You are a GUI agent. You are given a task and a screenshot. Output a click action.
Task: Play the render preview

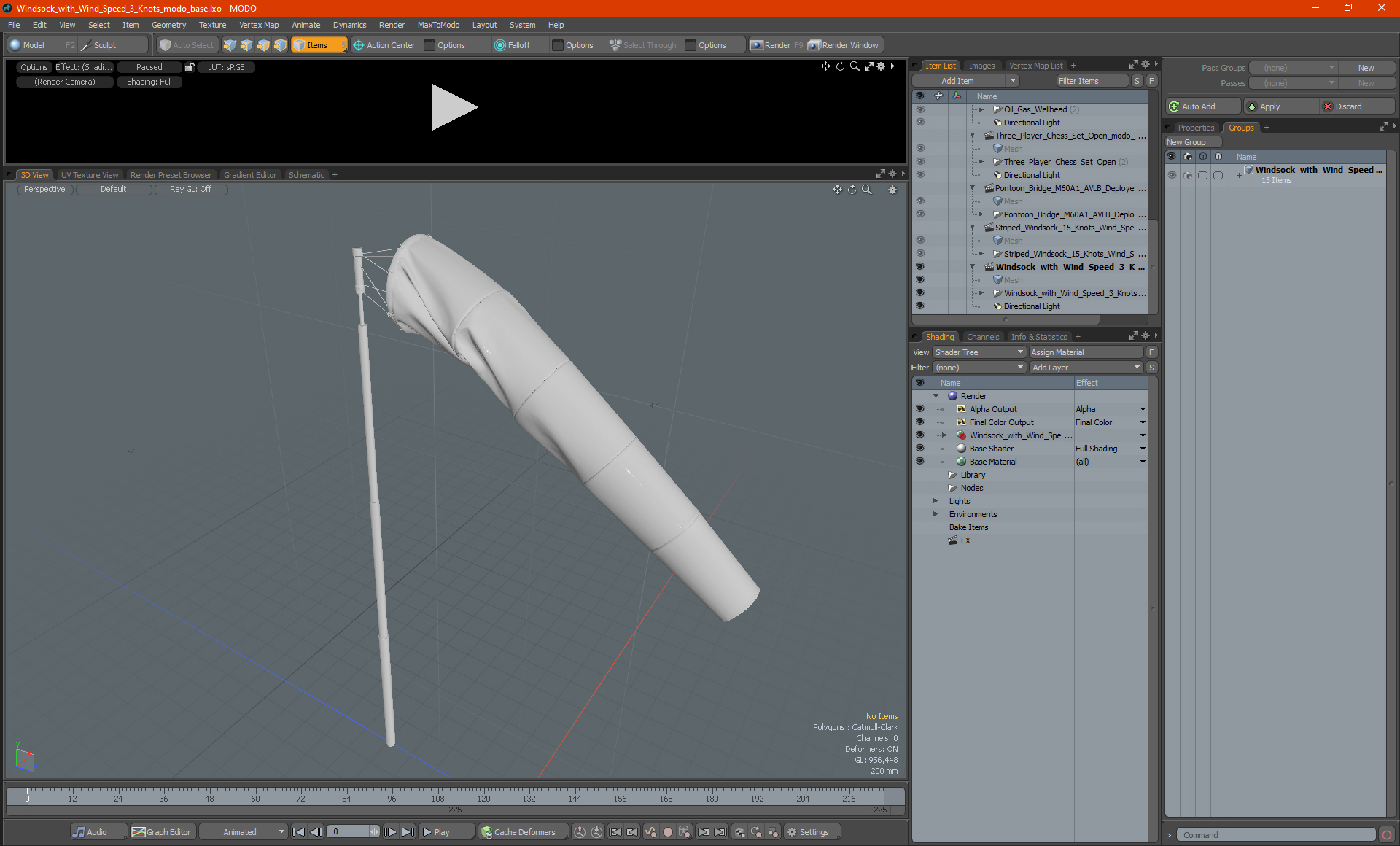pyautogui.click(x=454, y=107)
